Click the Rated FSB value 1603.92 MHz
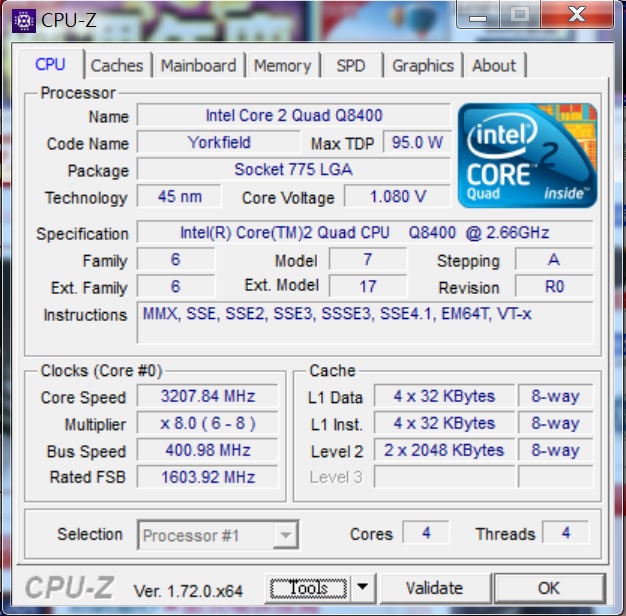 [x=208, y=477]
